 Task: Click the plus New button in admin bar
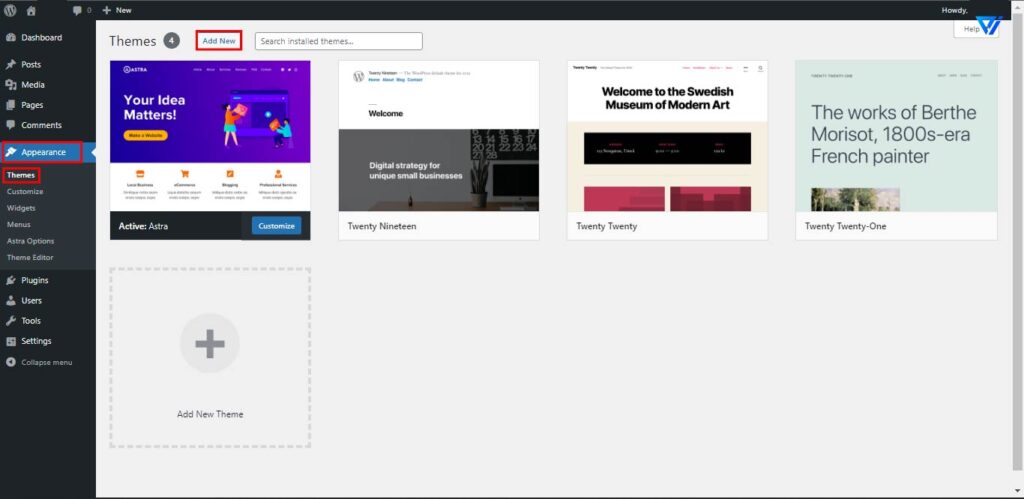[117, 10]
